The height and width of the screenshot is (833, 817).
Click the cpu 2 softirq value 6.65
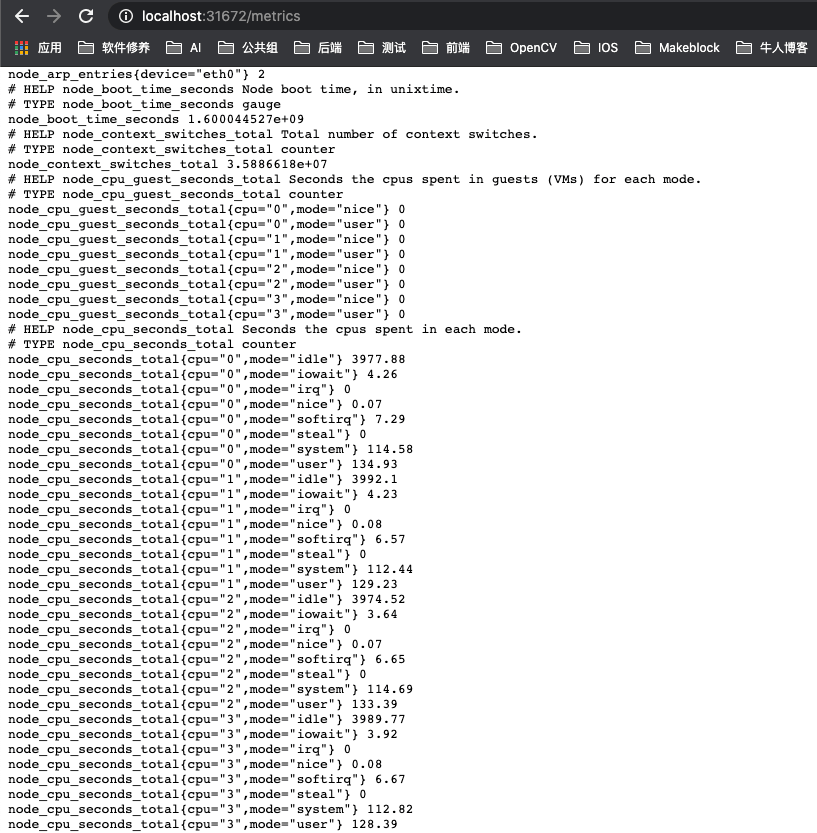(390, 659)
